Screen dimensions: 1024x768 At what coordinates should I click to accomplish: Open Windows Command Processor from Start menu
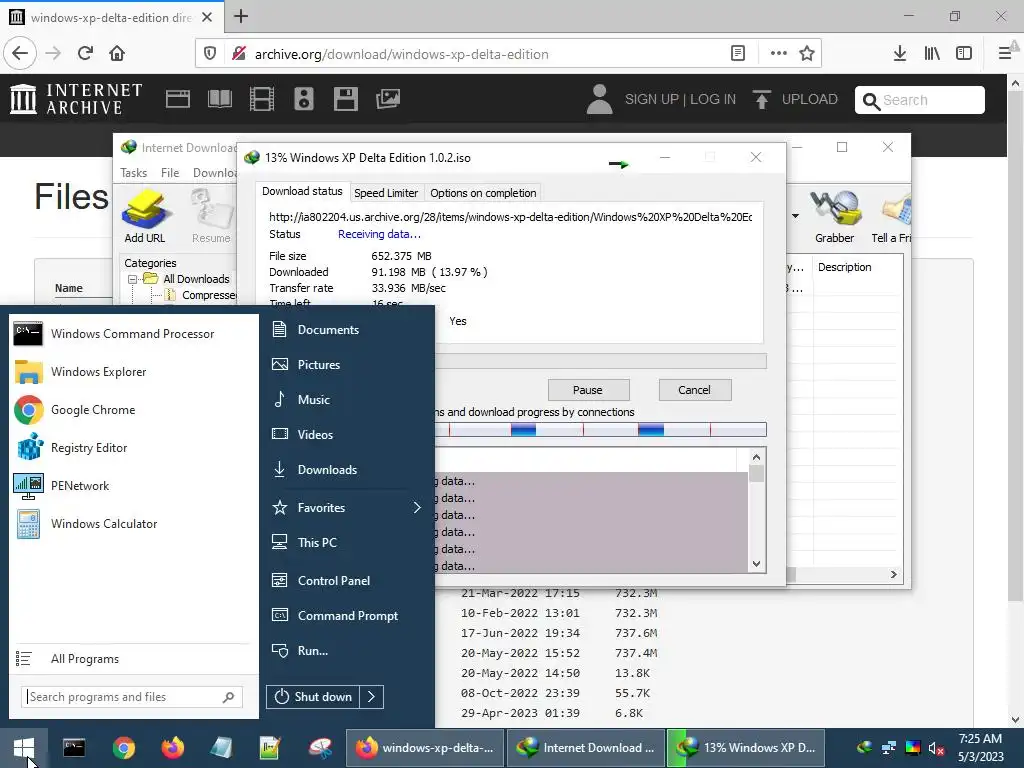point(133,334)
